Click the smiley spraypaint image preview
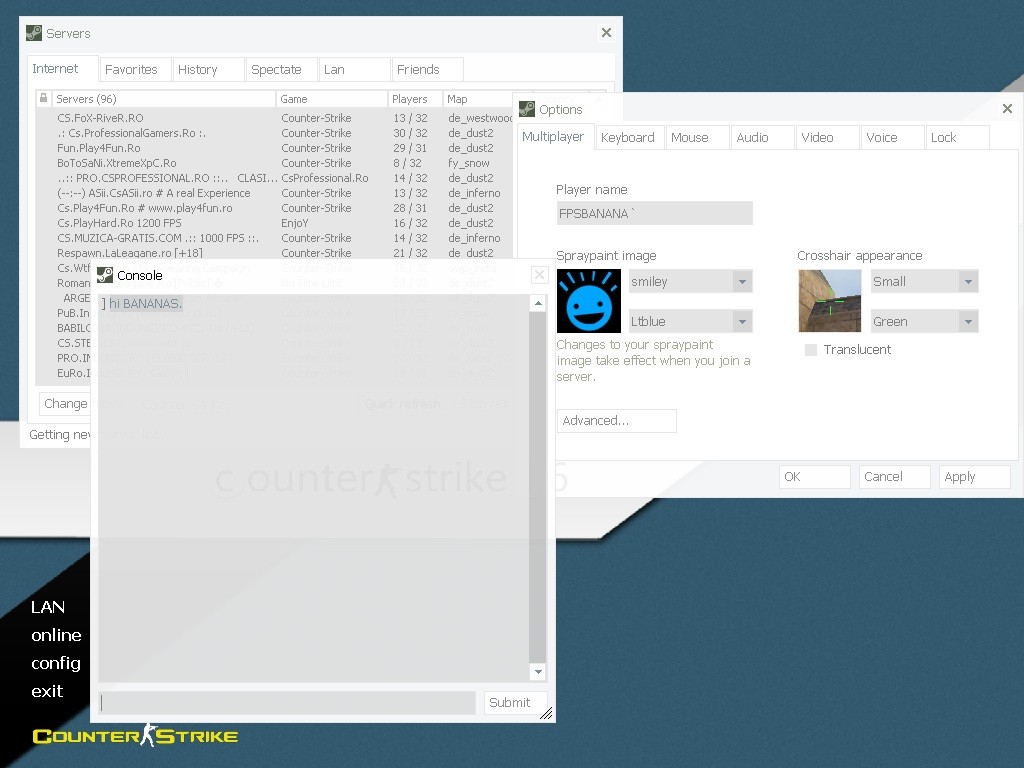 pos(588,301)
